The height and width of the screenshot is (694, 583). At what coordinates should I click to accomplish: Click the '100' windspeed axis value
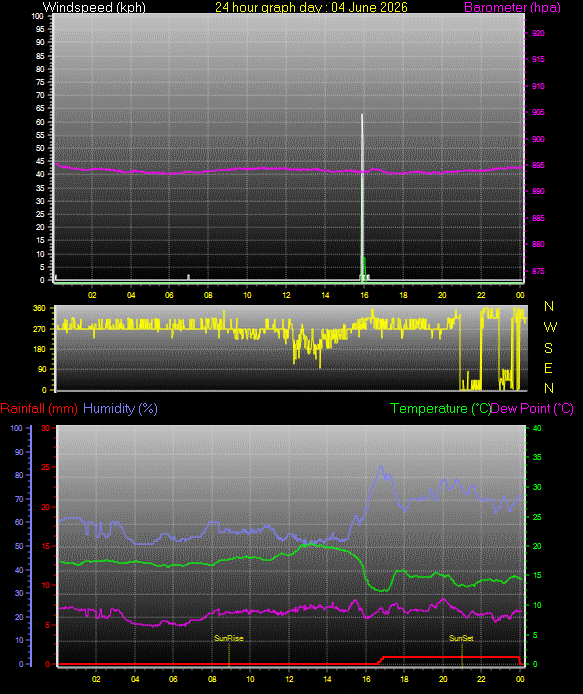38,16
